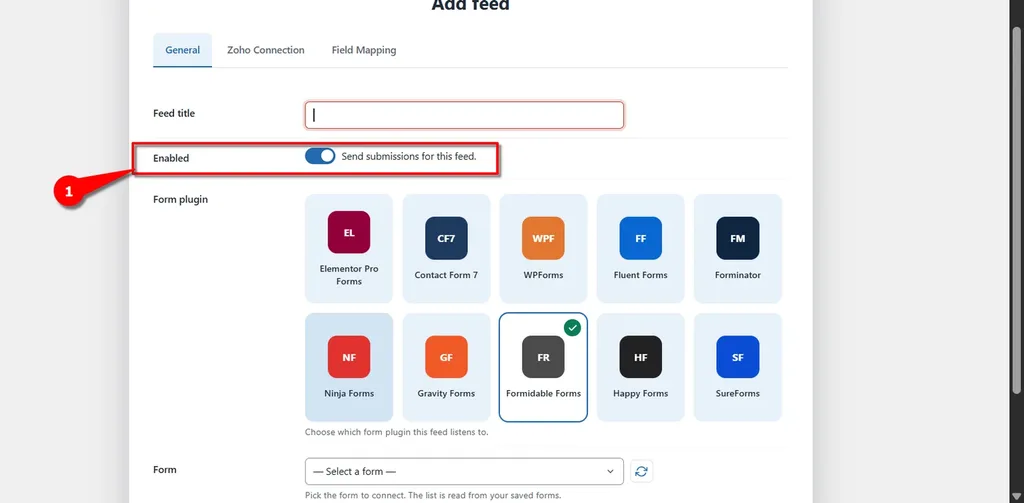The width and height of the screenshot is (1024, 503).
Task: Select the SureForms SF icon
Action: [x=737, y=357]
